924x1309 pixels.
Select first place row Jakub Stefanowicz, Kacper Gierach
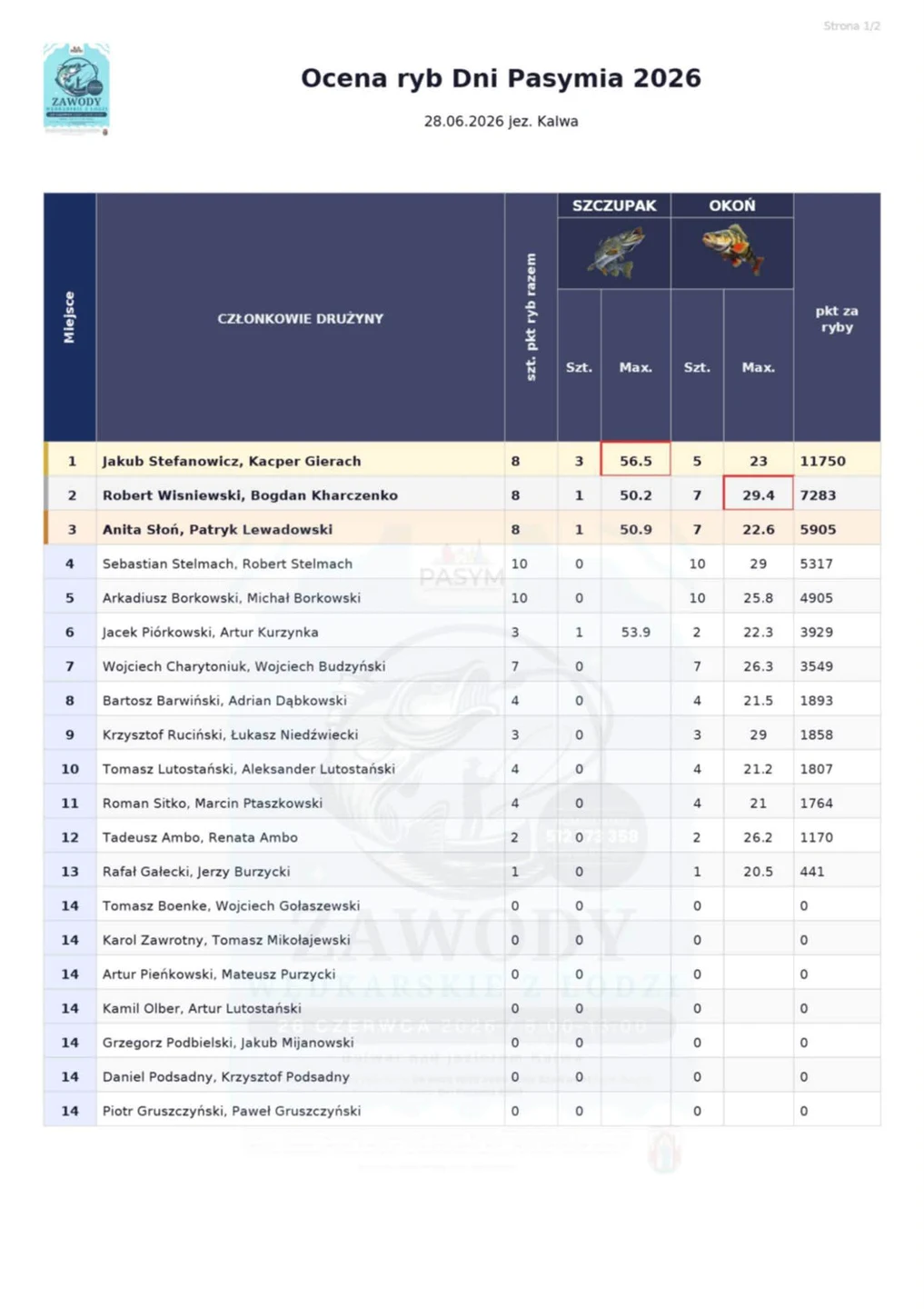(462, 460)
